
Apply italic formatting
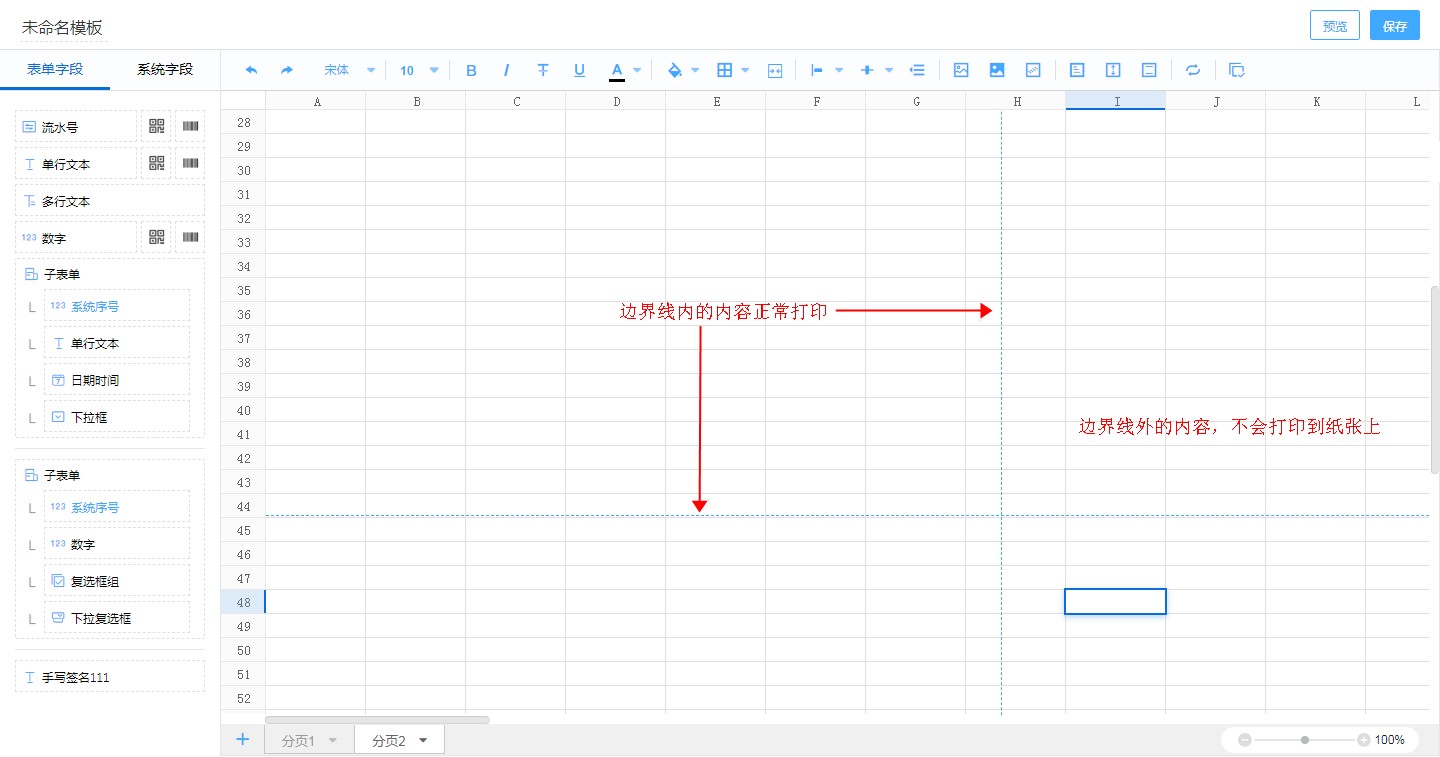507,70
